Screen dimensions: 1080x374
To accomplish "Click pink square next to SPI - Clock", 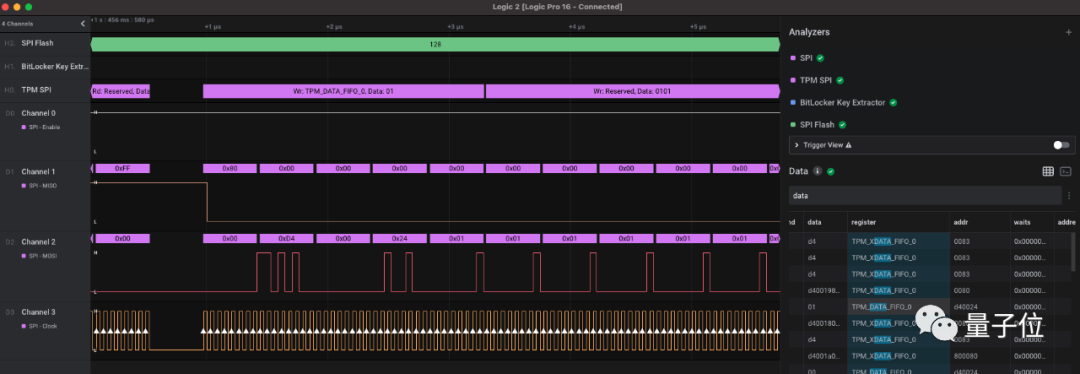I will pos(24,326).
